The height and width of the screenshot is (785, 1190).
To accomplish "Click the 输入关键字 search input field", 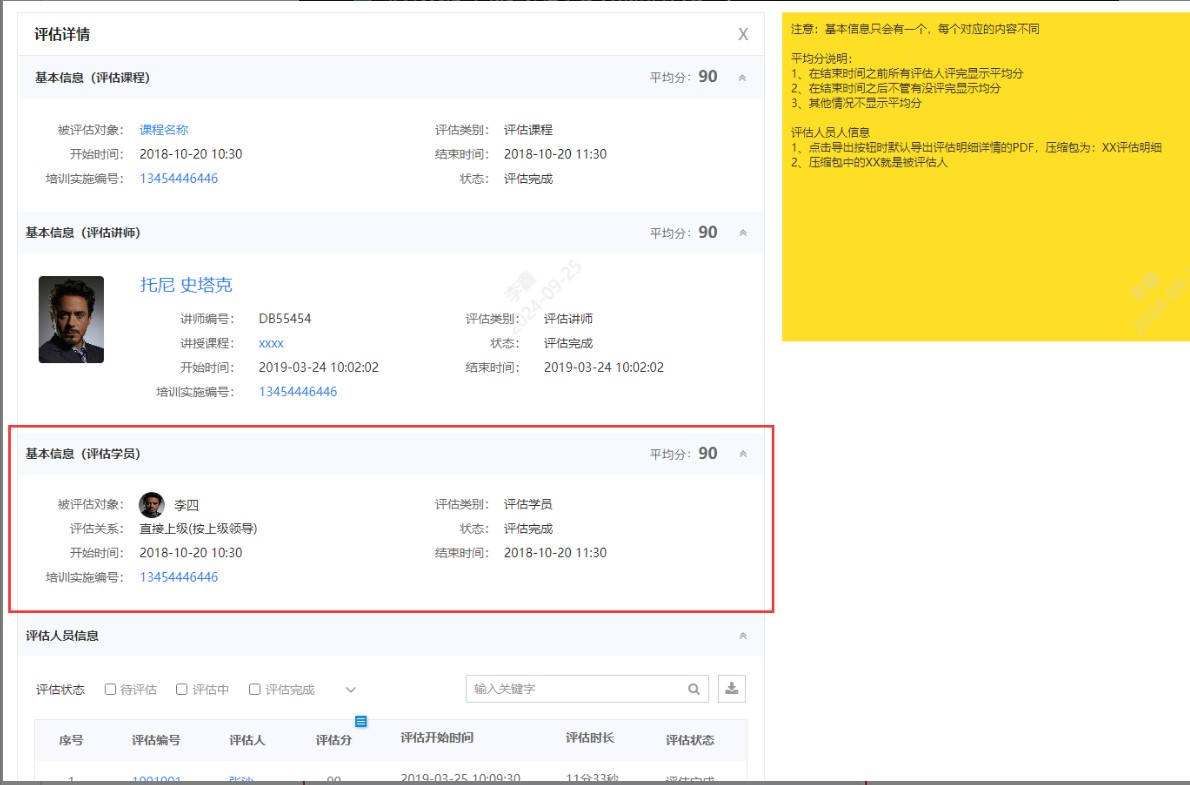I will coord(560,688).
